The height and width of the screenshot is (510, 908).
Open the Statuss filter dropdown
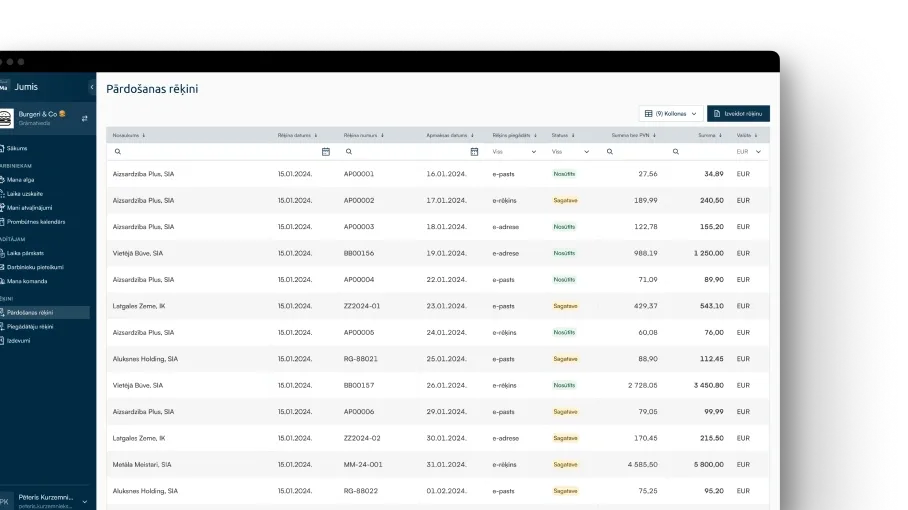pos(571,152)
